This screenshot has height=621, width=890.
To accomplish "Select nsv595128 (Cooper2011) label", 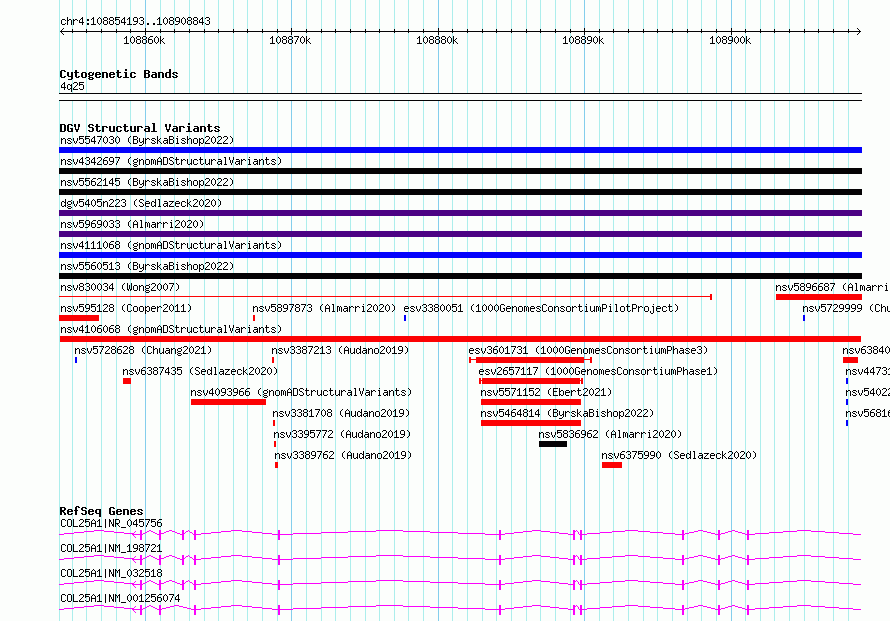I will coord(126,308).
